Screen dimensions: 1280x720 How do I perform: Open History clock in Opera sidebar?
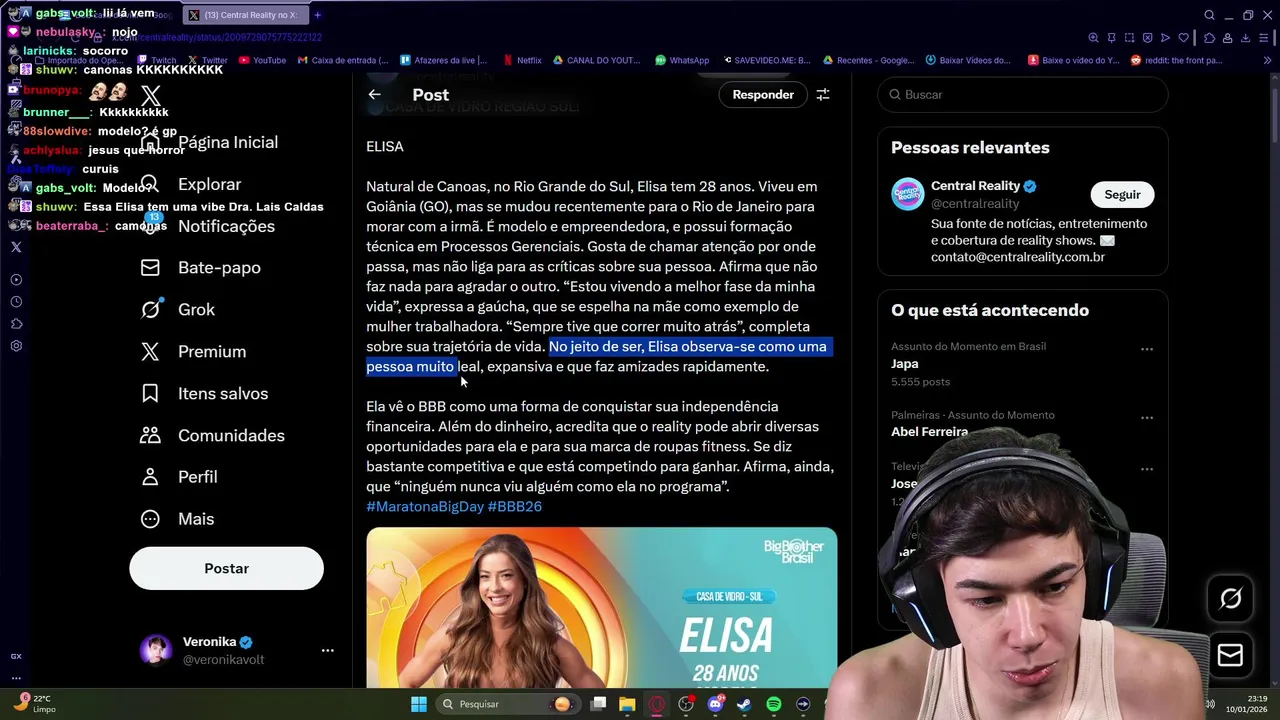(16, 302)
